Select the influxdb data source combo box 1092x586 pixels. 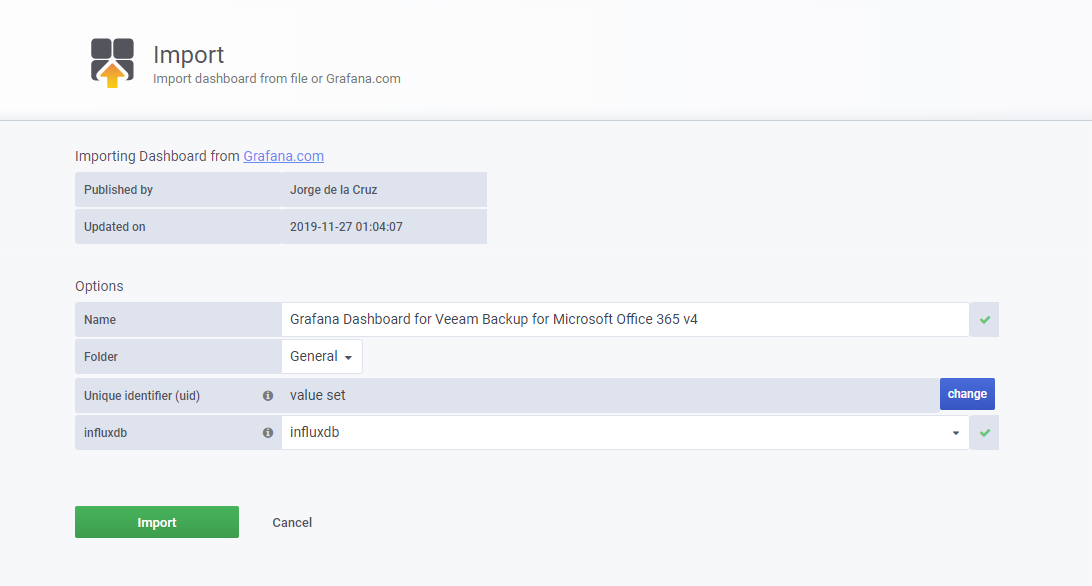click(625, 433)
